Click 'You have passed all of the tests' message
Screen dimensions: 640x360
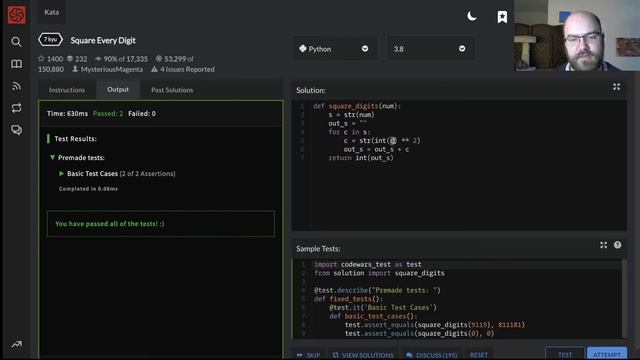[110, 224]
